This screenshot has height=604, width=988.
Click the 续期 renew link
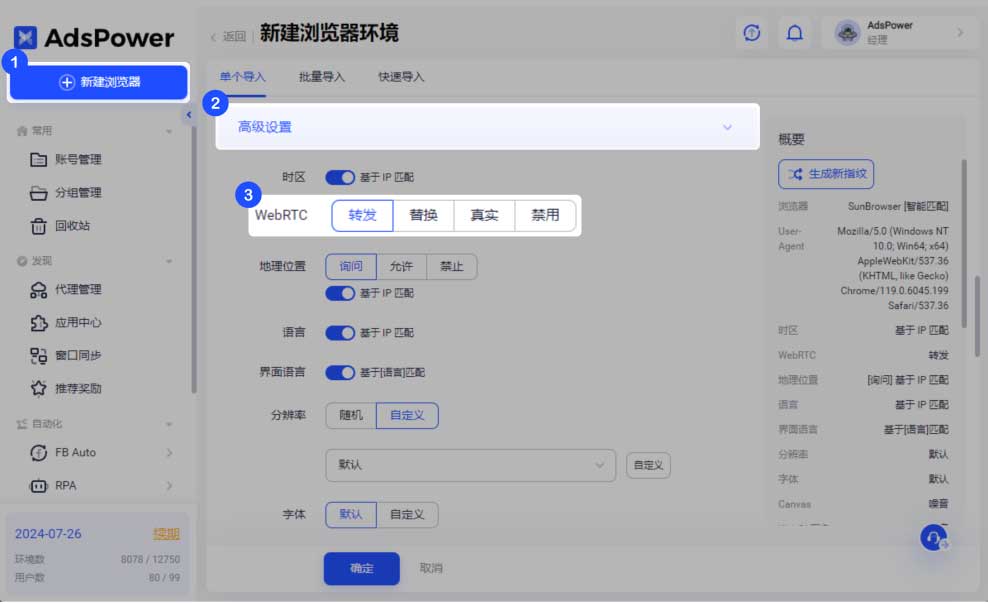[166, 534]
